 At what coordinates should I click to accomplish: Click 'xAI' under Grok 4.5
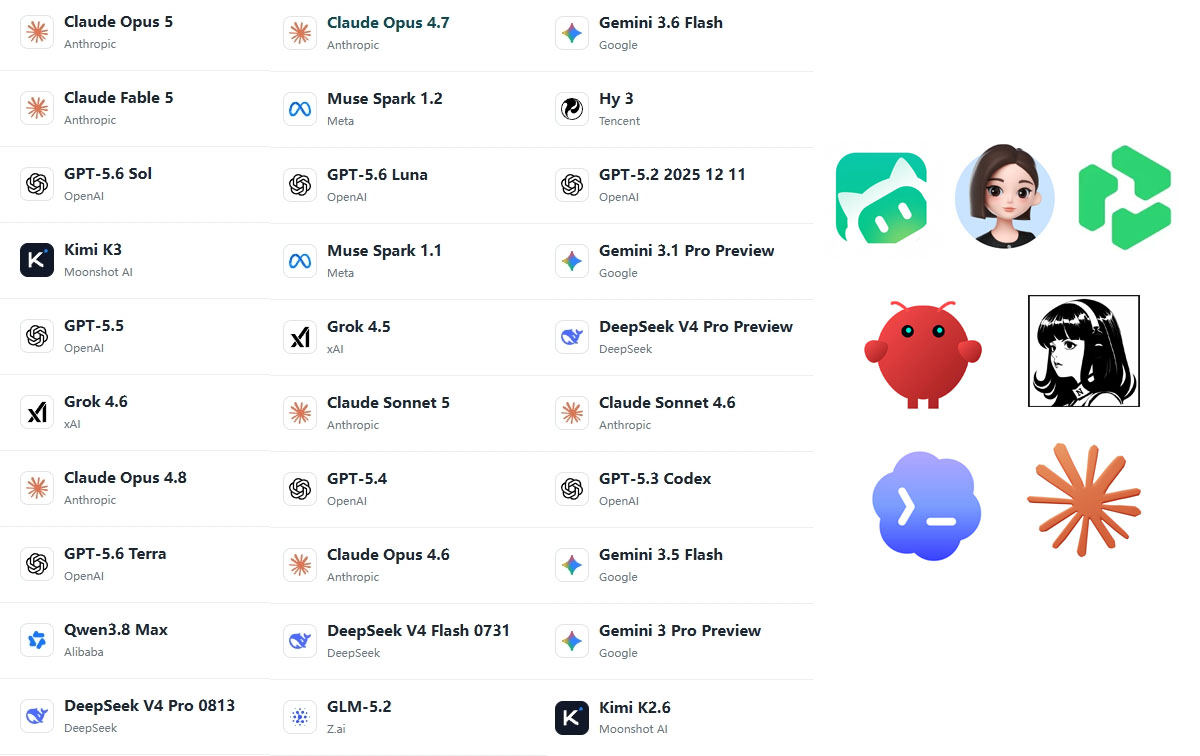[x=335, y=349]
